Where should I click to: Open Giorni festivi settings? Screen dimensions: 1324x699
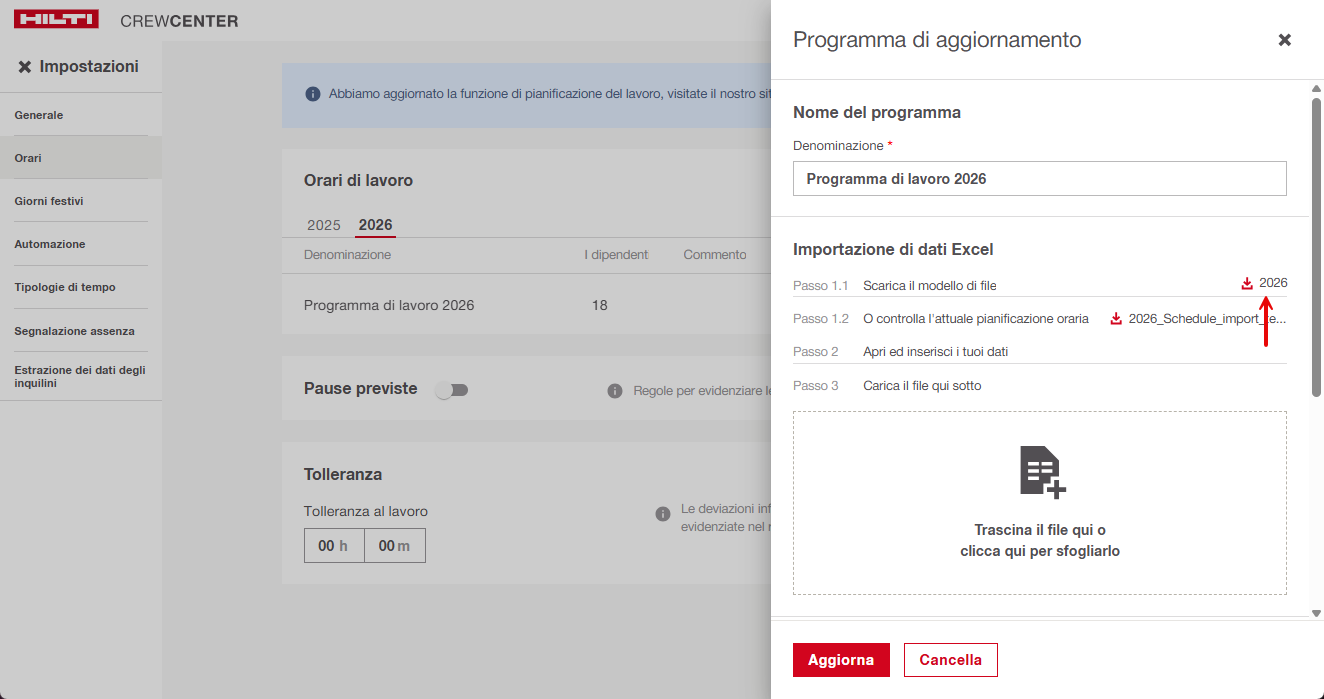click(x=49, y=201)
